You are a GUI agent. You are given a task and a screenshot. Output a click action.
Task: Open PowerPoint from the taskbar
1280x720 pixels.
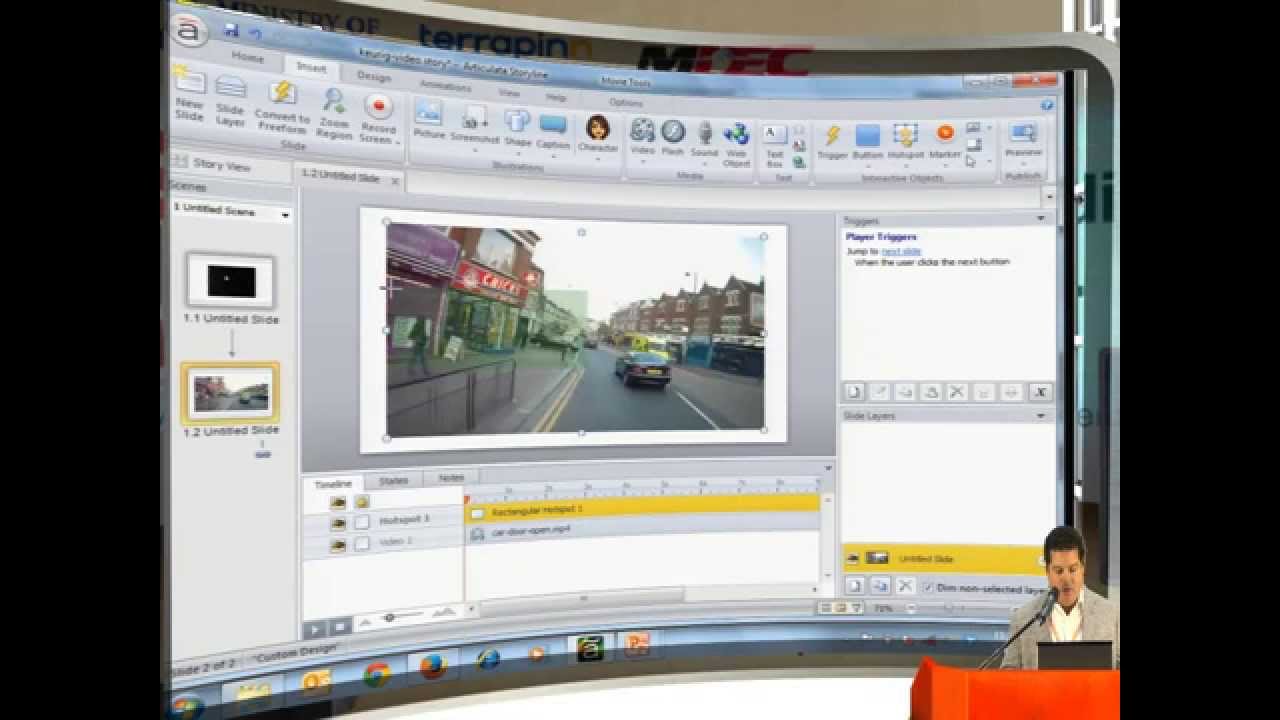click(635, 643)
